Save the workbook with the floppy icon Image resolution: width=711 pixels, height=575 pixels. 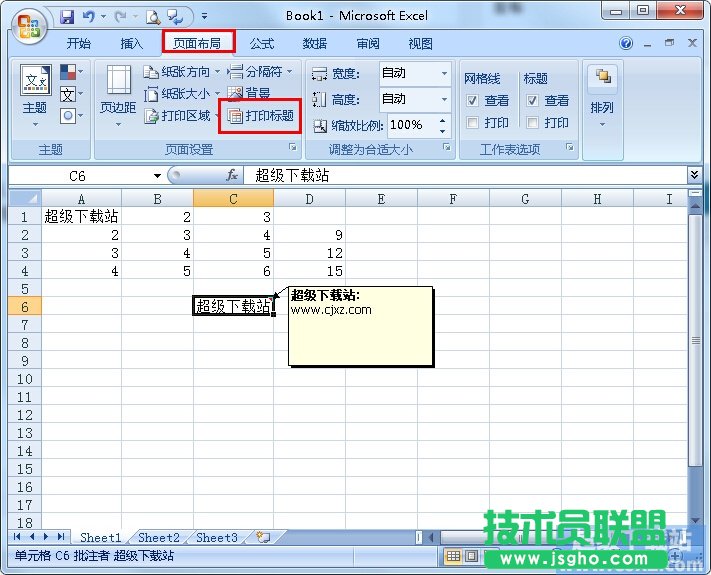pyautogui.click(x=67, y=18)
